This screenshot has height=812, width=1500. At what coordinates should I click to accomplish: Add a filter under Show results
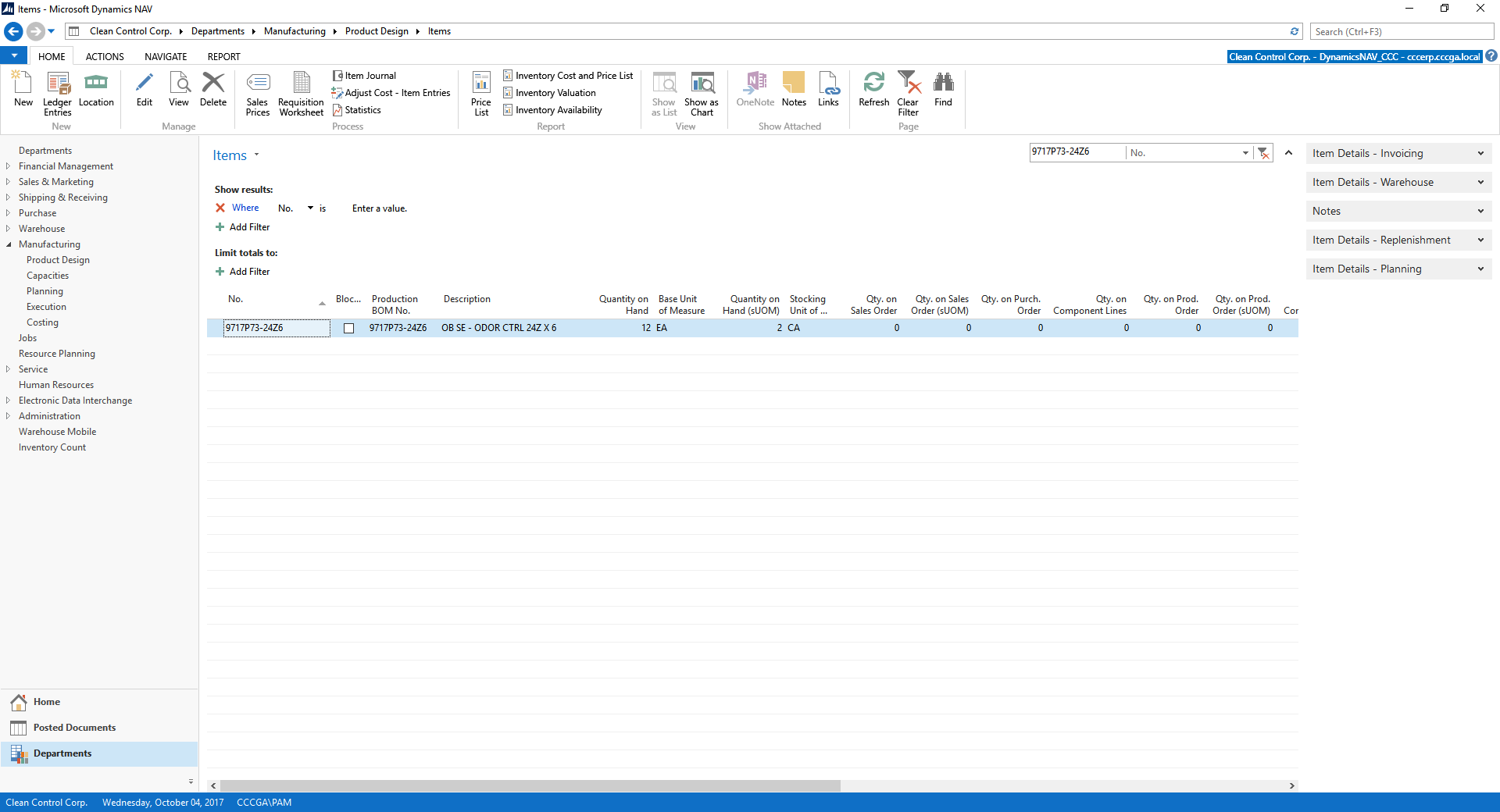(x=243, y=227)
